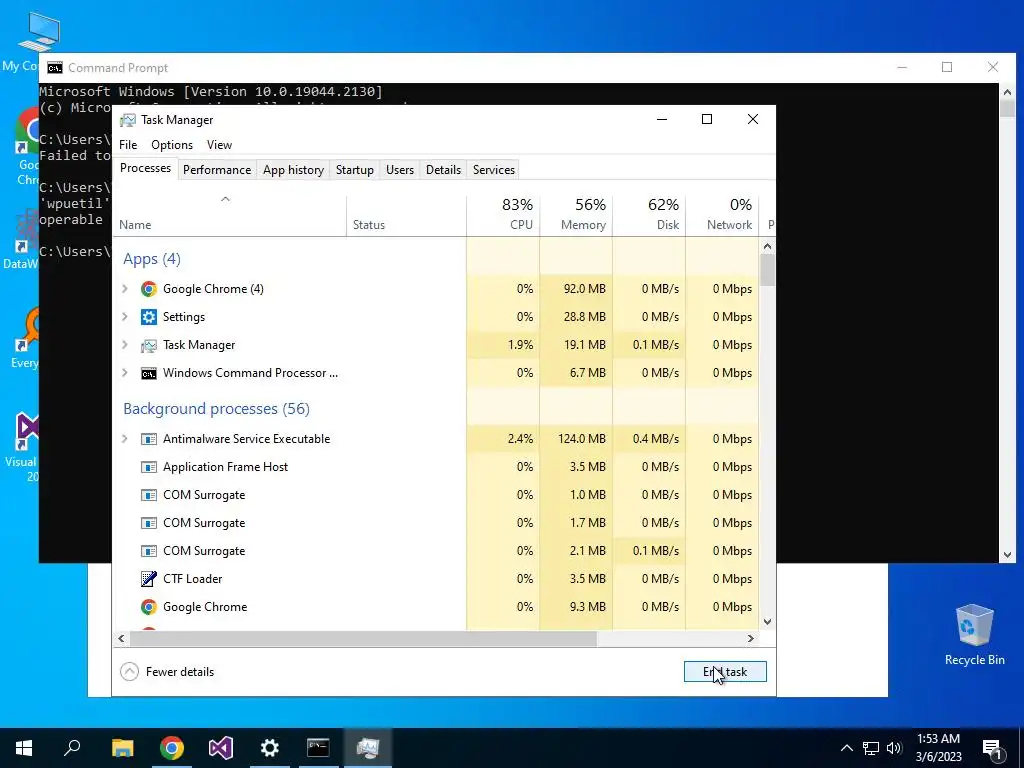The height and width of the screenshot is (768, 1024).
Task: Click the background Google Chrome process icon
Action: coord(149,607)
